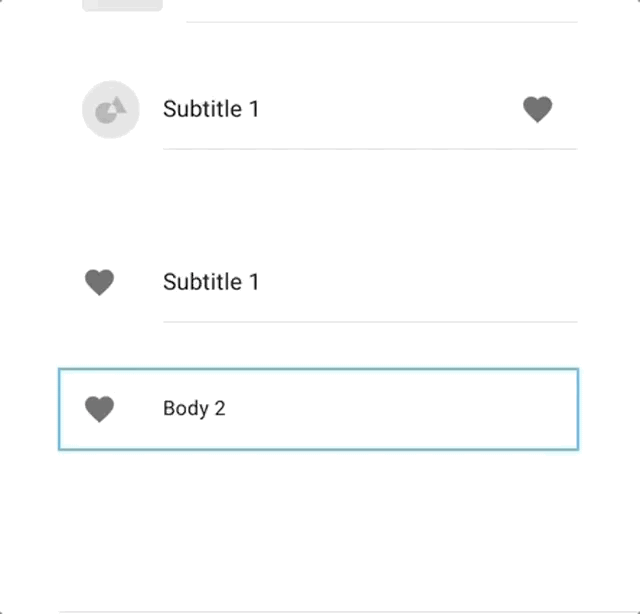The width and height of the screenshot is (640, 614).
Task: Click the blue outline of the Body 2 item
Action: pos(318,369)
